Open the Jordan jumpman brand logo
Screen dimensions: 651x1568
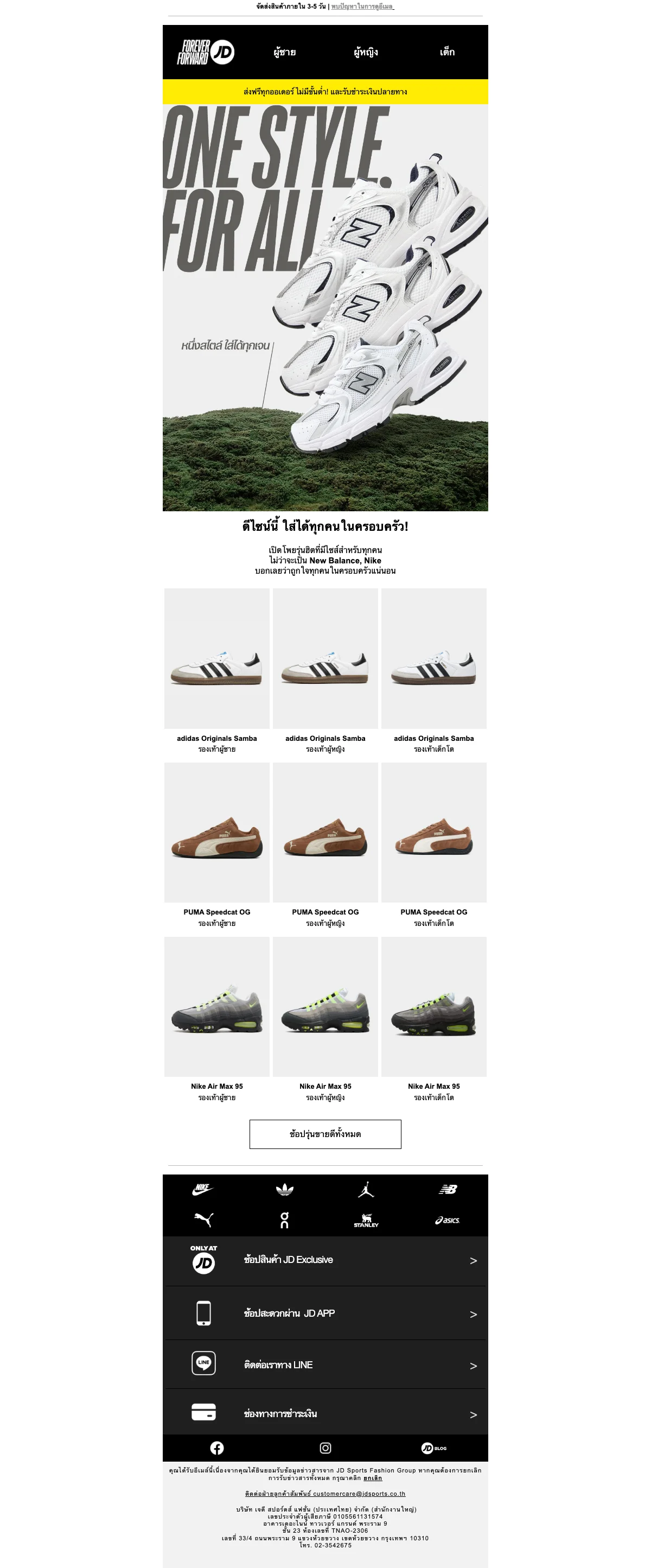[366, 1189]
